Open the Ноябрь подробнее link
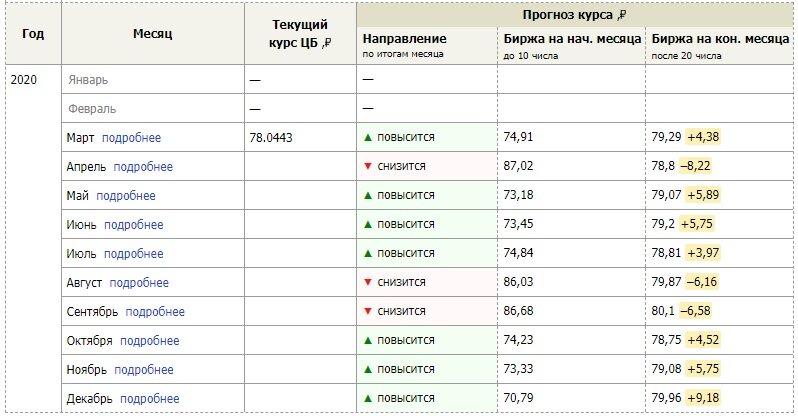Image resolution: width=798 pixels, height=416 pixels. click(144, 370)
